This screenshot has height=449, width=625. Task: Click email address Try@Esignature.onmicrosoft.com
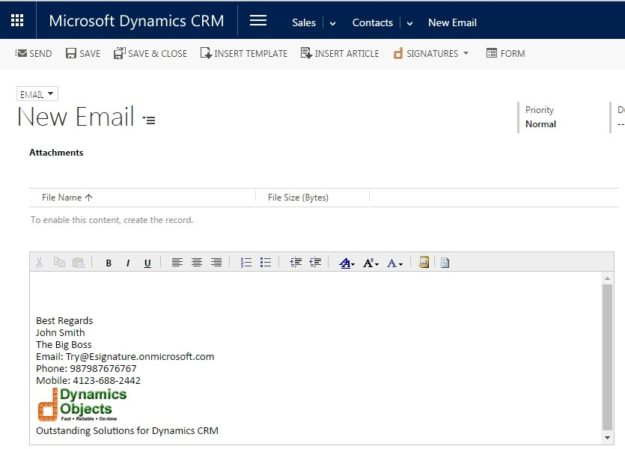click(140, 356)
